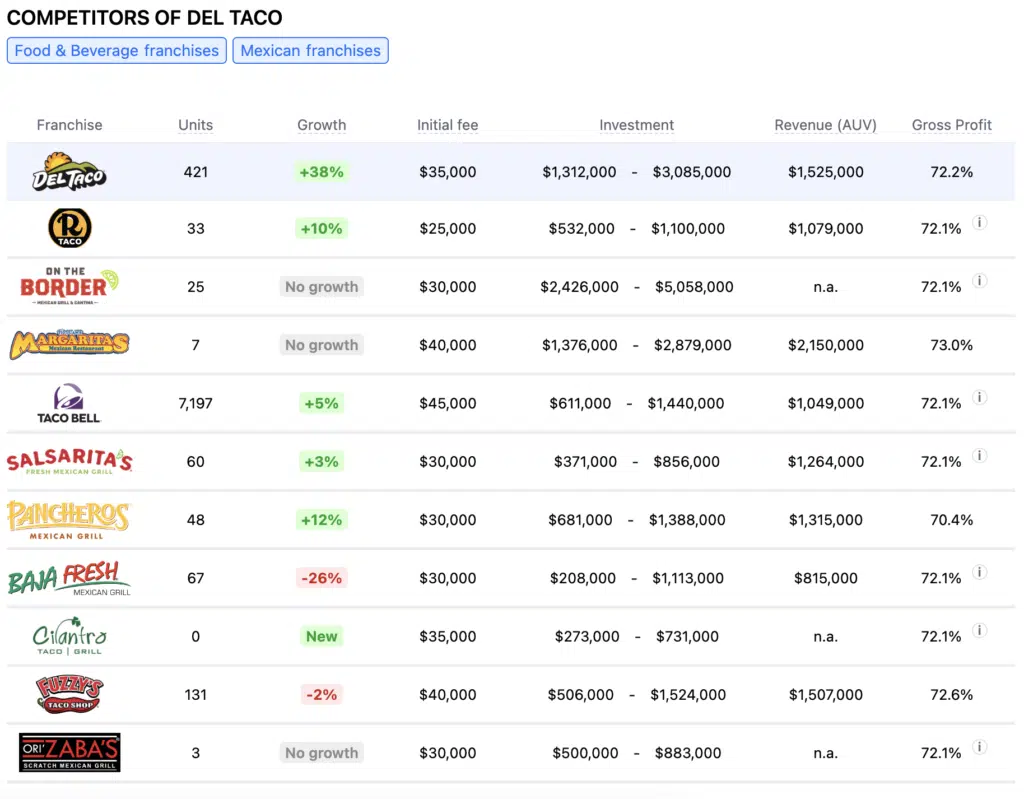The height and width of the screenshot is (799, 1024).
Task: Show info for R Taco gross profit
Action: click(x=980, y=223)
